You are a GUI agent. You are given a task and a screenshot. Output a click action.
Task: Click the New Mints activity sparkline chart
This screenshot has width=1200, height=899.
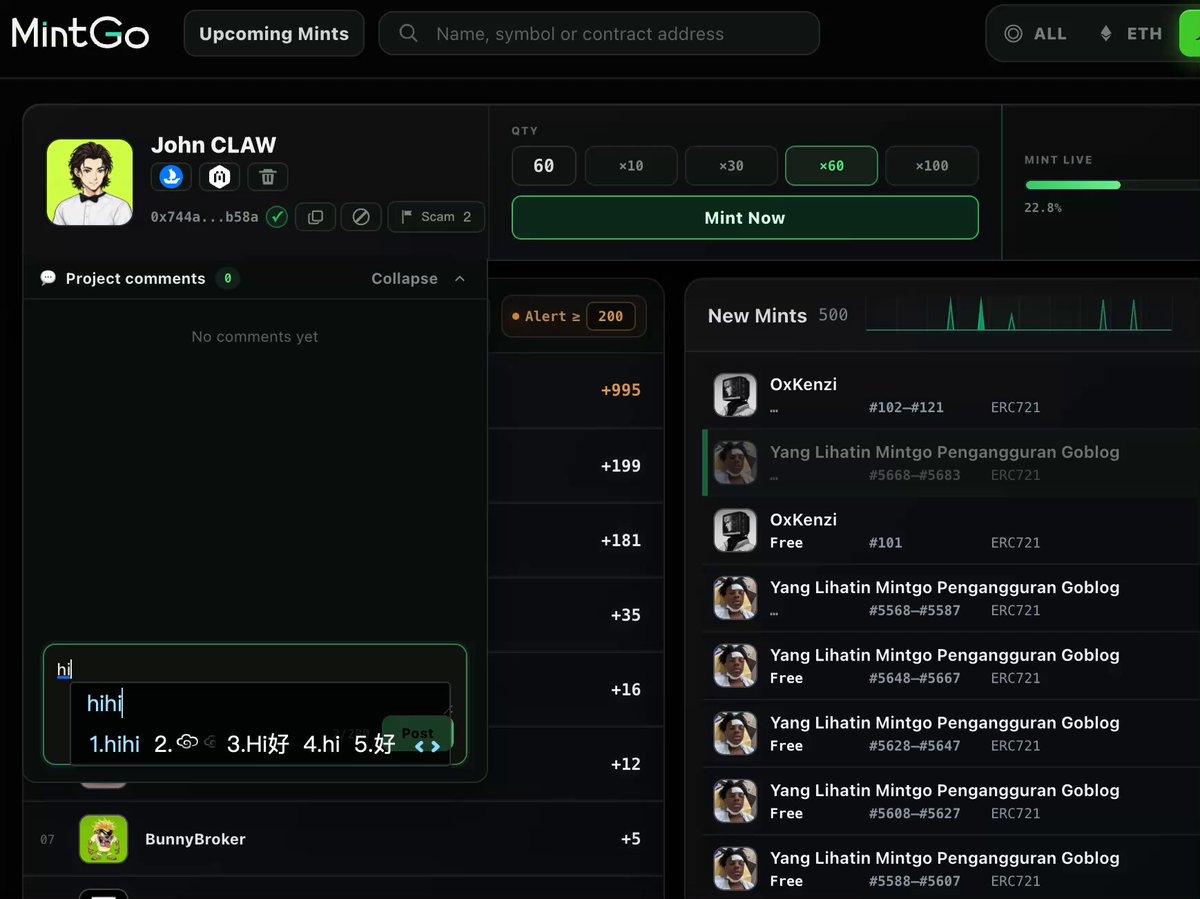click(x=1018, y=314)
